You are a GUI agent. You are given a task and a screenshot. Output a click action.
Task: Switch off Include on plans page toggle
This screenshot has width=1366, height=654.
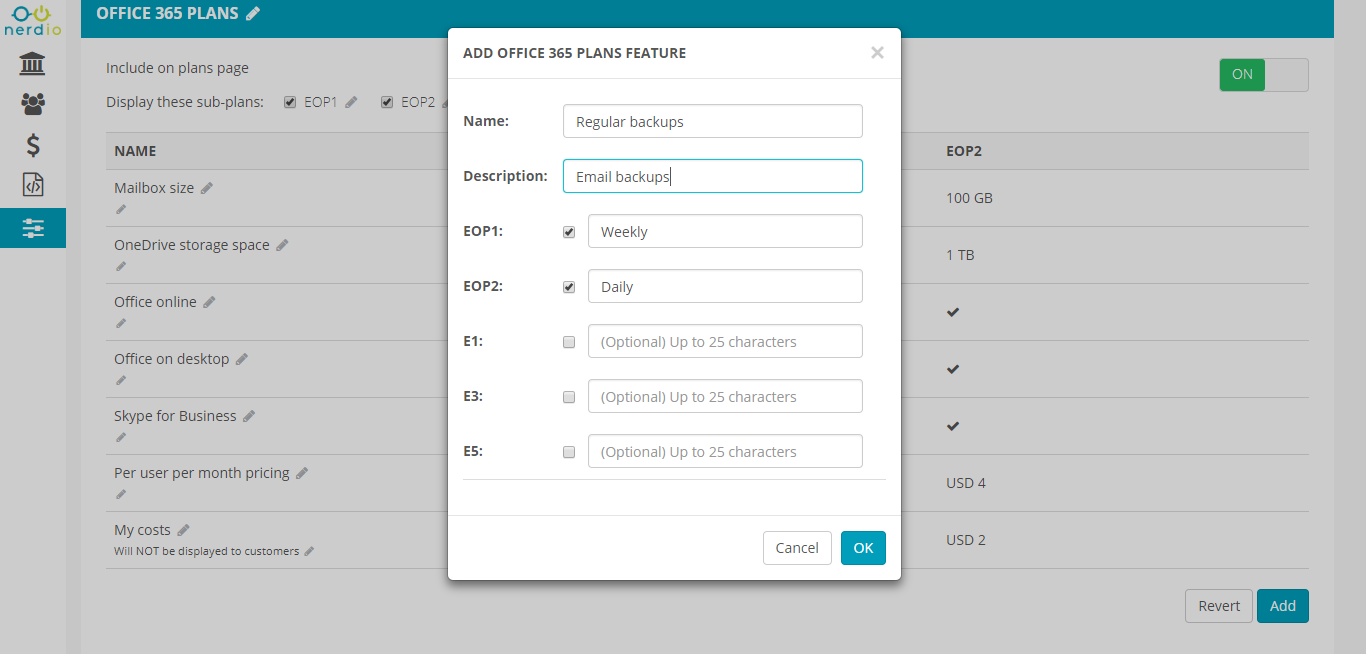1264,75
